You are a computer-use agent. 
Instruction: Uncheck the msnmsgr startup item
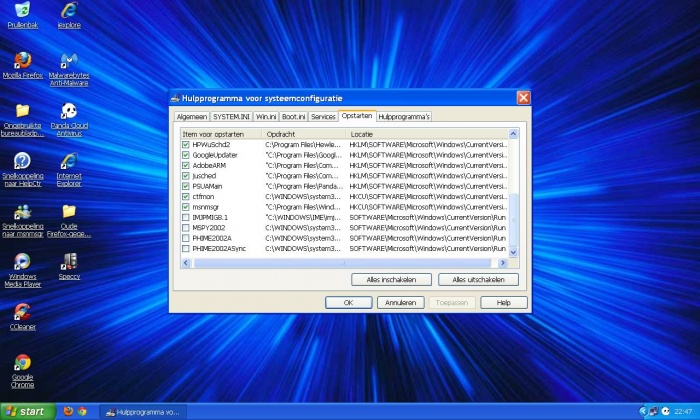[x=186, y=207]
